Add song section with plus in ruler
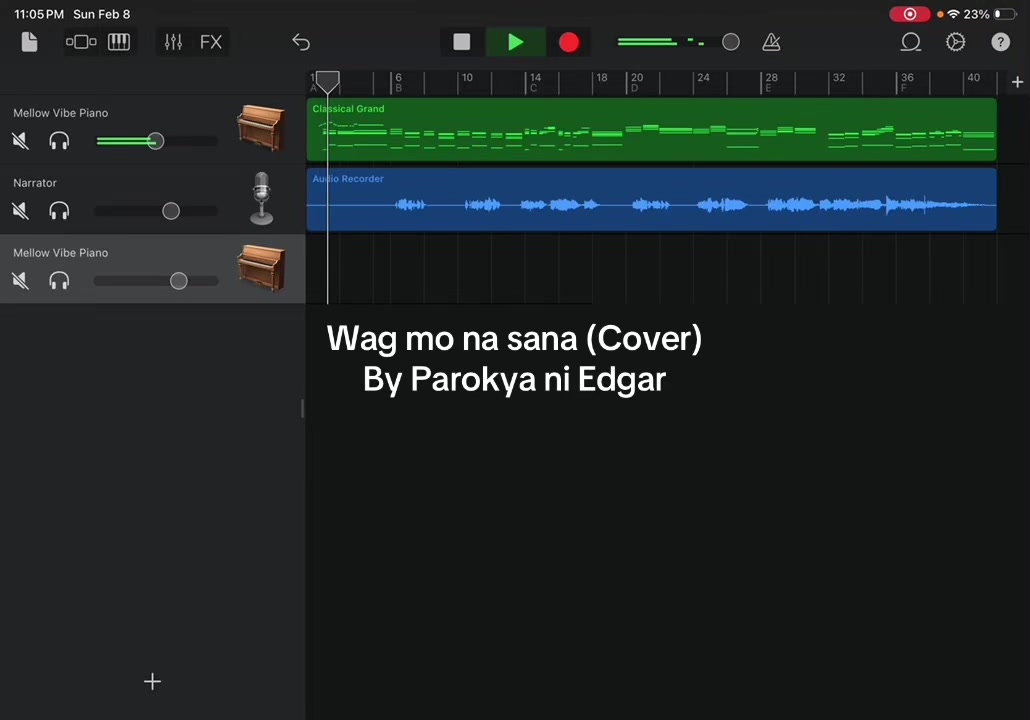This screenshot has width=1030, height=720. pyautogui.click(x=1018, y=82)
